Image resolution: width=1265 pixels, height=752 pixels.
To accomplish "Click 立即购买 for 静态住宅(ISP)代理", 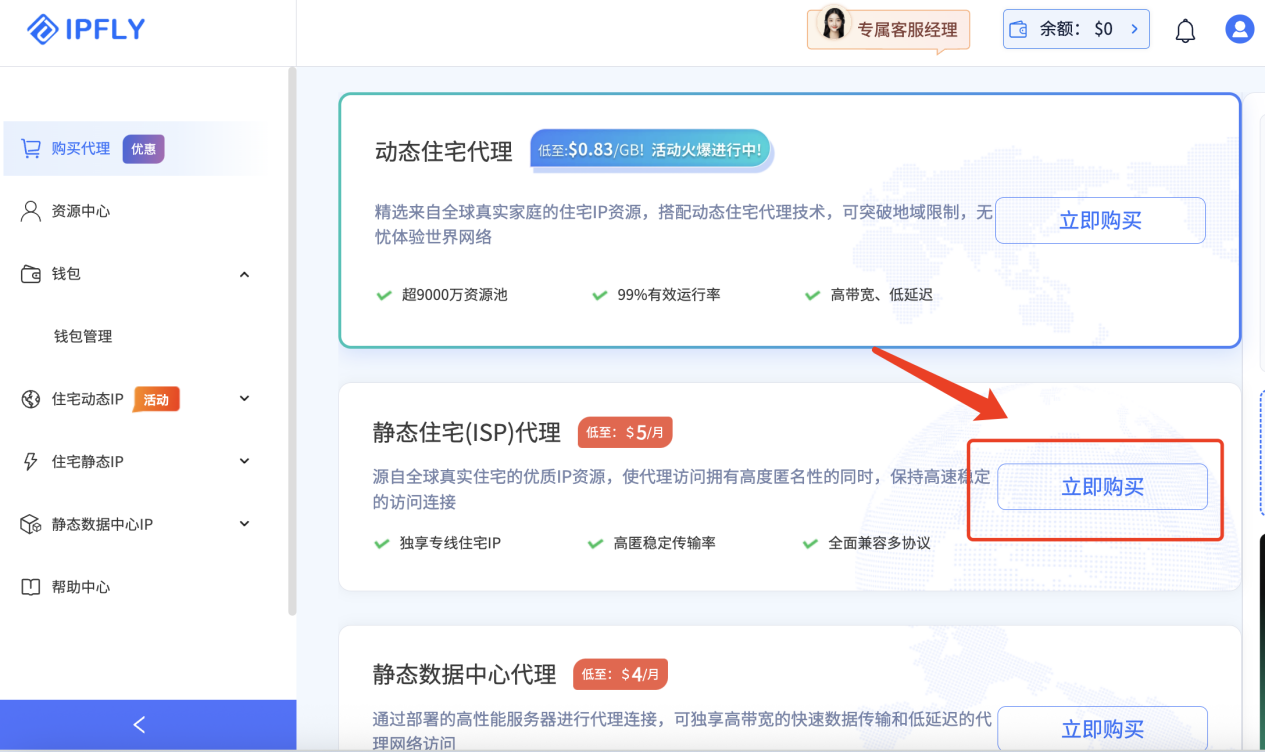I will coord(1102,487).
